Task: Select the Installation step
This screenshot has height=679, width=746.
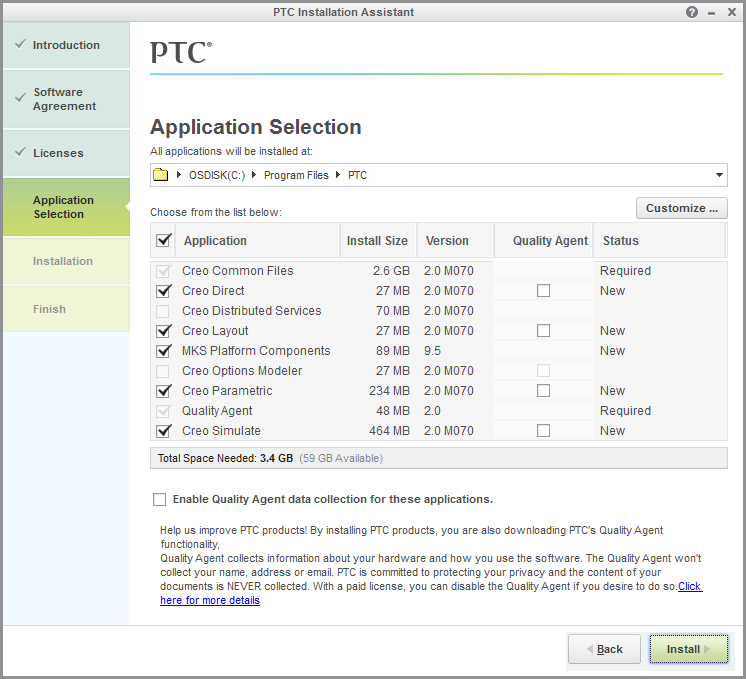Action: (67, 261)
